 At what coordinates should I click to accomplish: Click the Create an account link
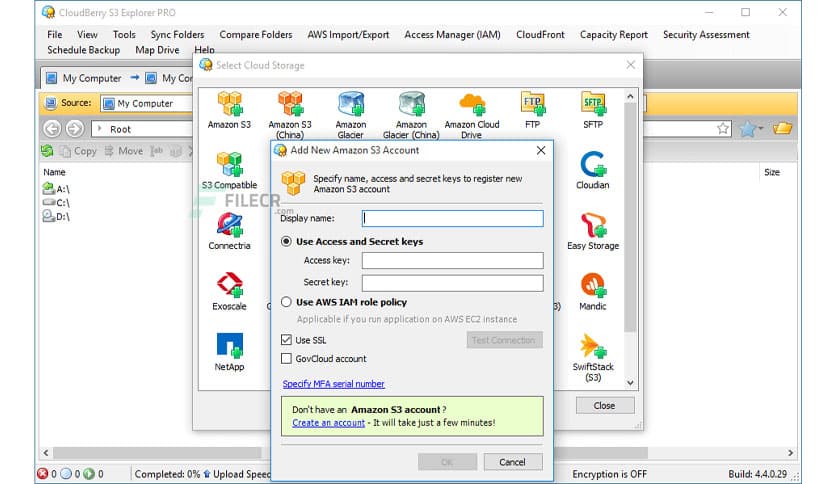[328, 423]
